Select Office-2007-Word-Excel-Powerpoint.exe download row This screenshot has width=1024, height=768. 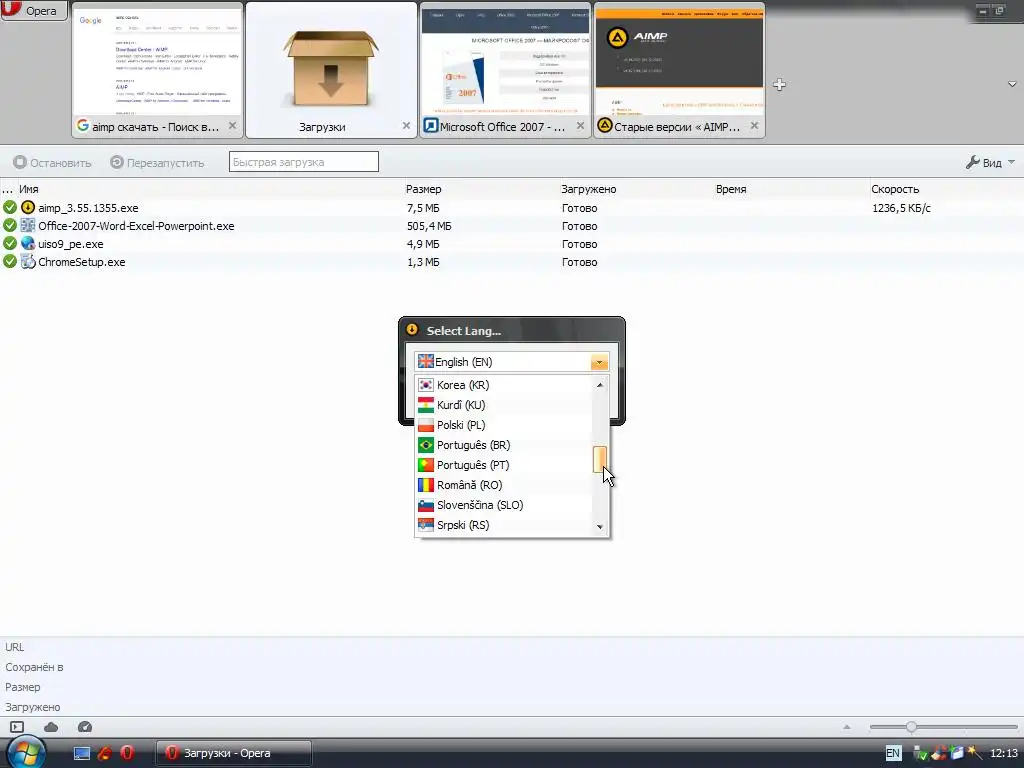[x=512, y=226]
